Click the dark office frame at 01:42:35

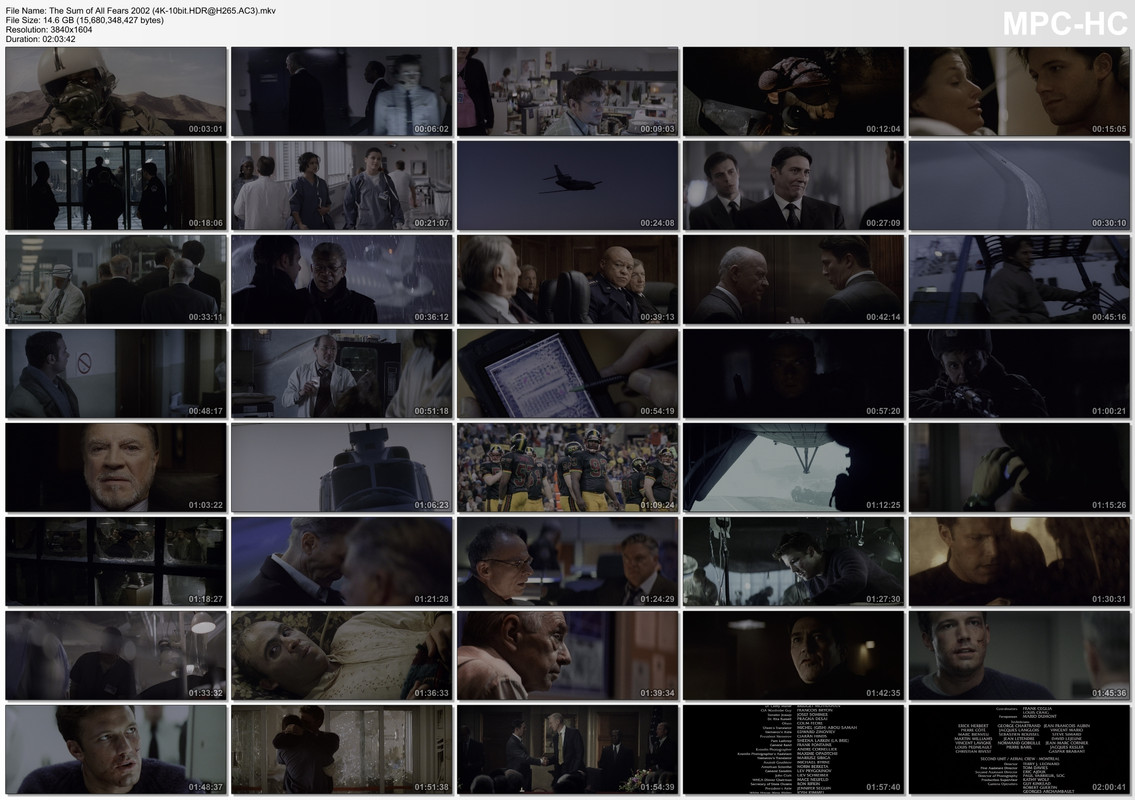(793, 656)
